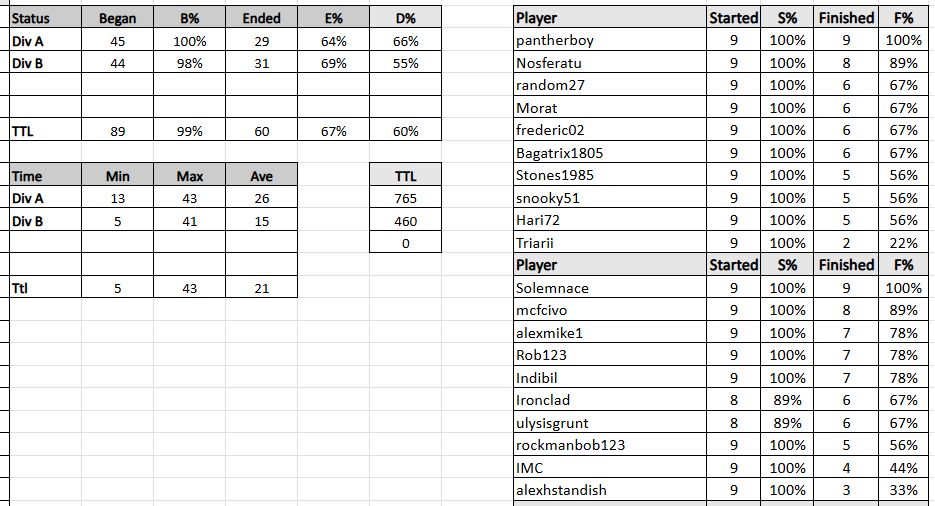Click the cell with value 460
Viewport: 935px width, 506px height.
[x=405, y=221]
